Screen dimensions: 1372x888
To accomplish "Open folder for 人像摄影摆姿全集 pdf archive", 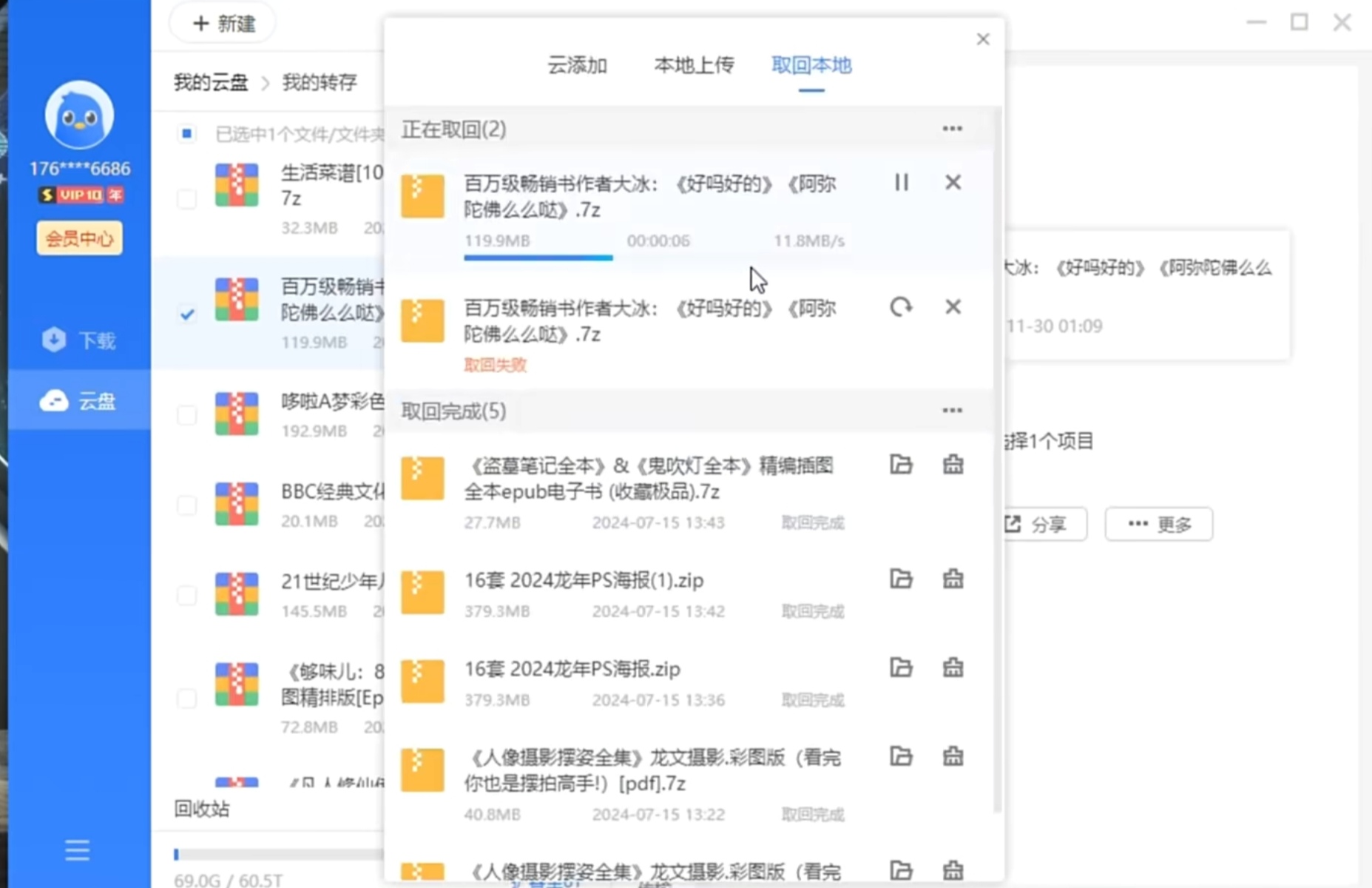I will (901, 756).
